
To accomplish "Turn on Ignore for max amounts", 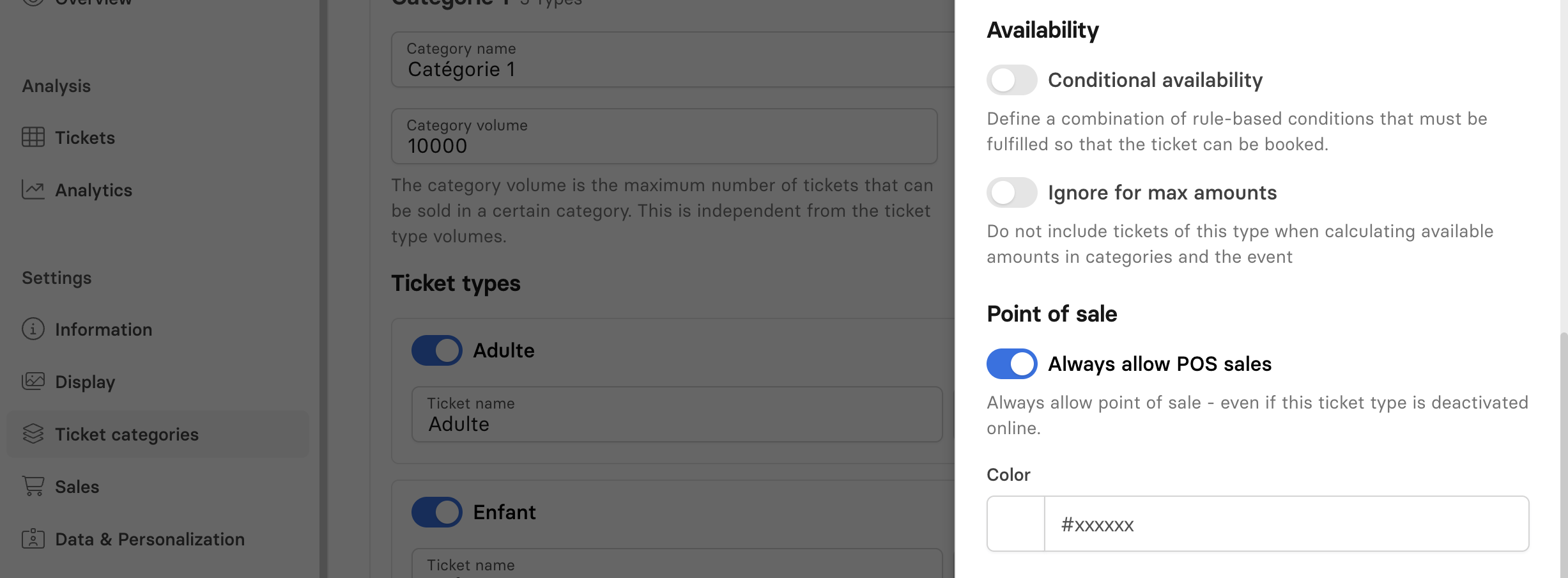I will [1011, 192].
